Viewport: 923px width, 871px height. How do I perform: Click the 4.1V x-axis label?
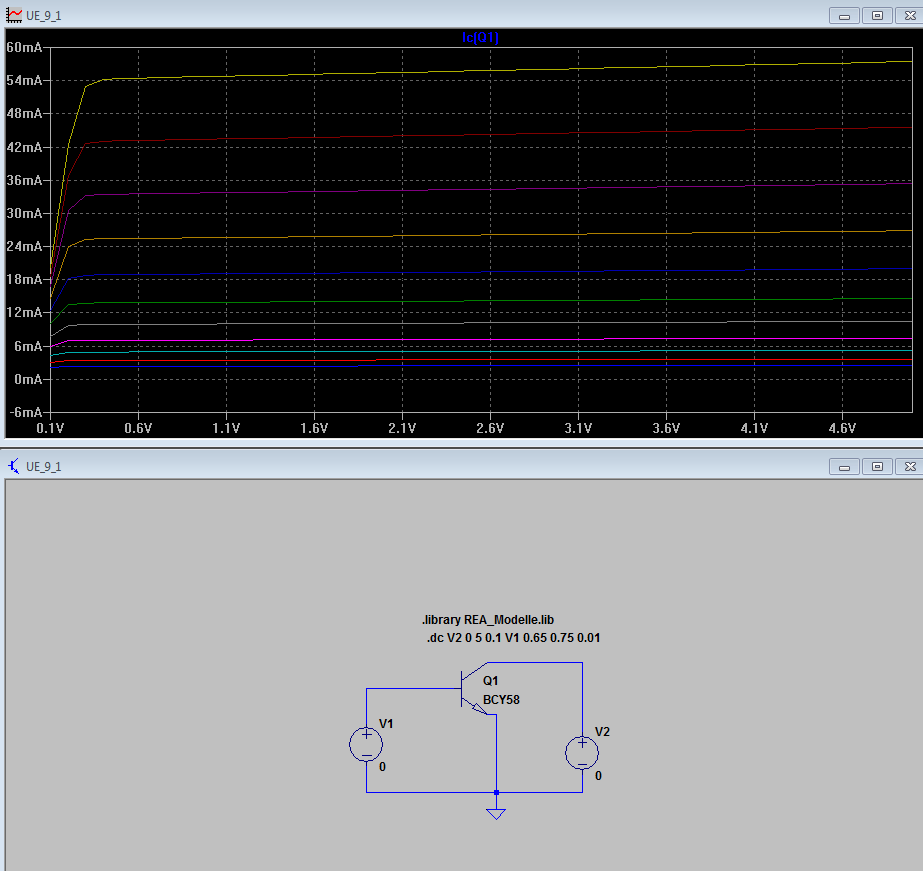point(754,428)
